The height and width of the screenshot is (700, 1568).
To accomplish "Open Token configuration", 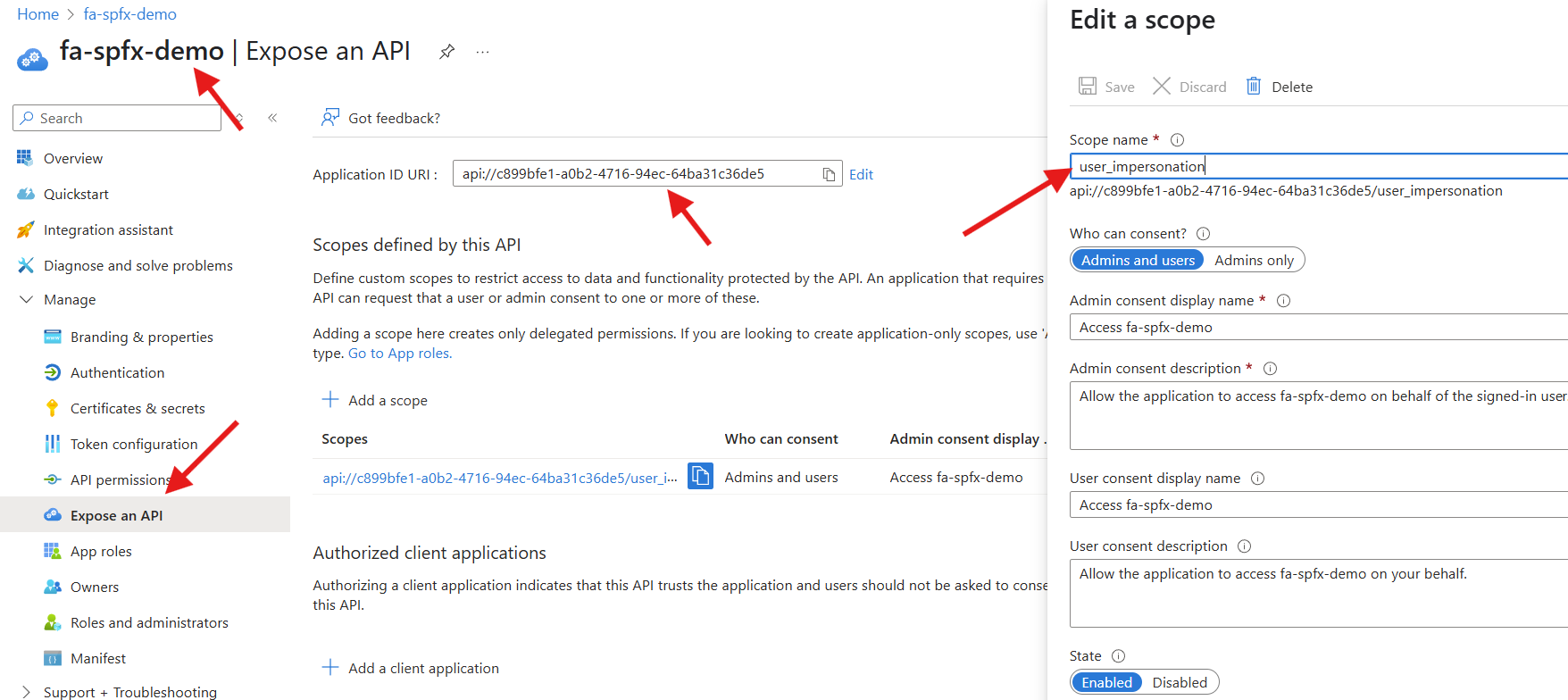I will point(134,444).
